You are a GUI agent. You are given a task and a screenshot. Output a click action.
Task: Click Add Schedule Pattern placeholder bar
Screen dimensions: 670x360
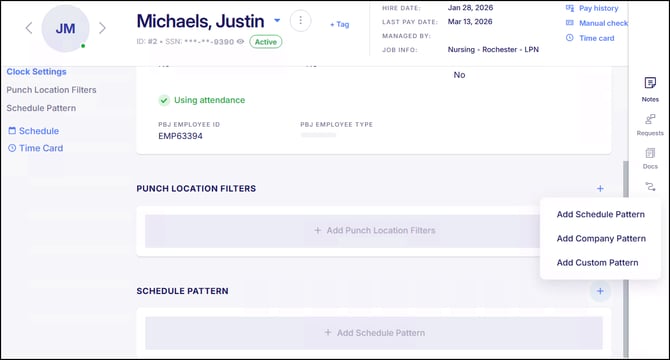point(374,333)
